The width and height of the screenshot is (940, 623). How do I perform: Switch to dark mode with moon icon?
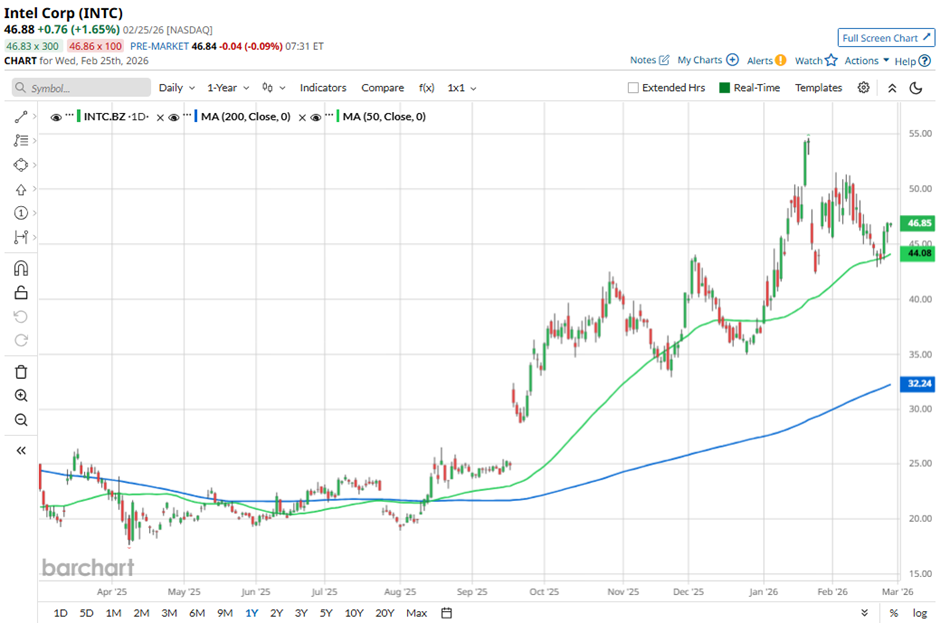(x=915, y=88)
